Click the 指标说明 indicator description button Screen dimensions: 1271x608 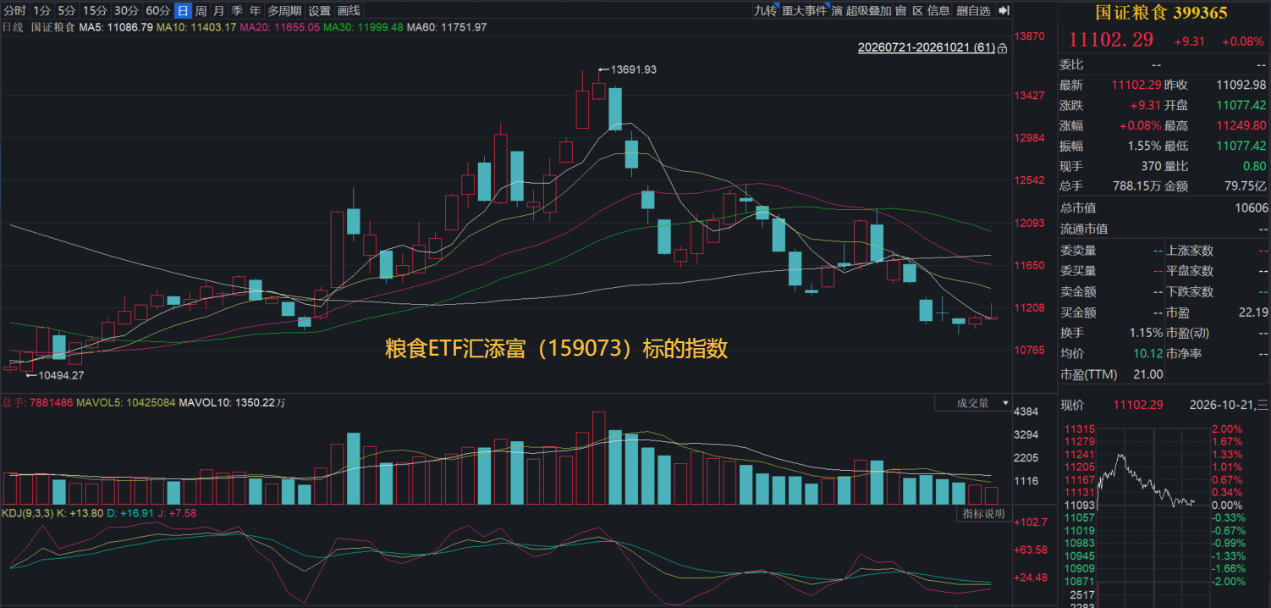pos(984,514)
